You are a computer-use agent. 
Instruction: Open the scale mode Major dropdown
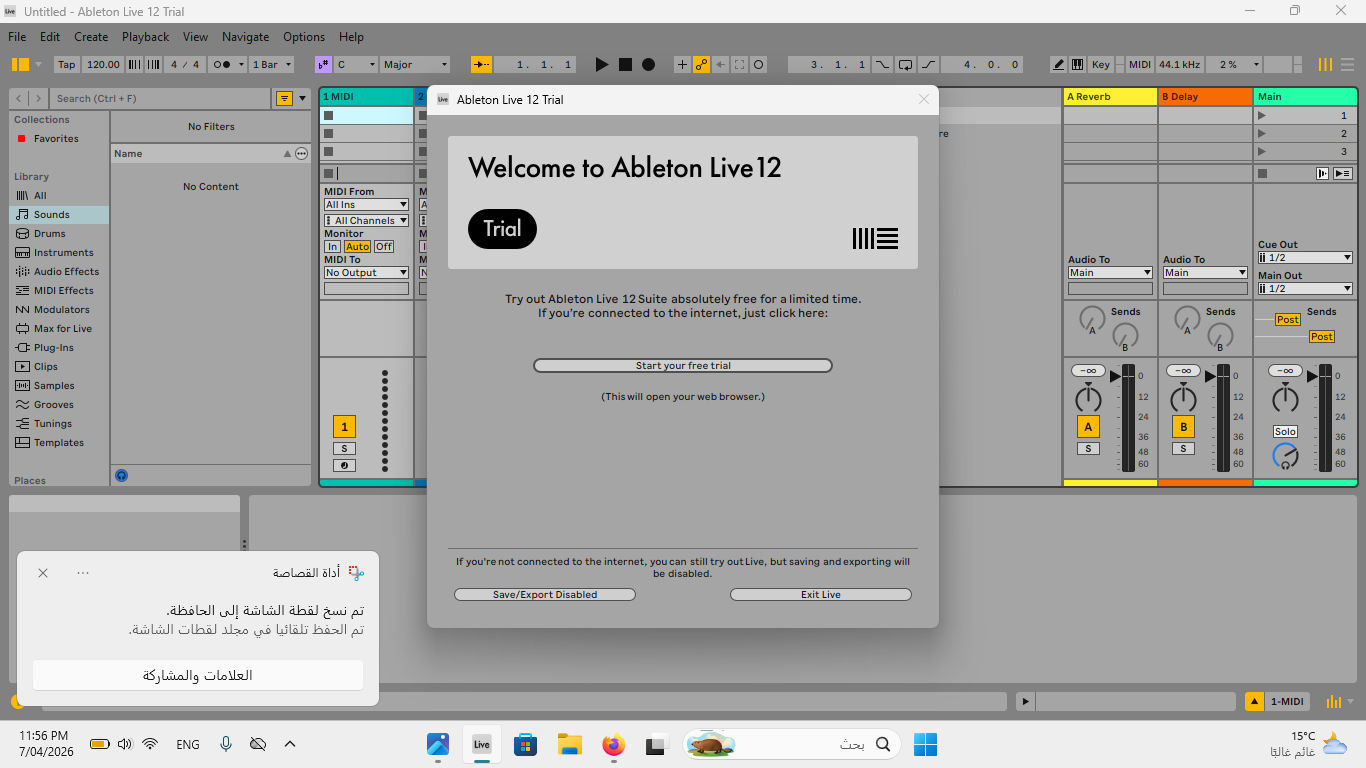415,65
